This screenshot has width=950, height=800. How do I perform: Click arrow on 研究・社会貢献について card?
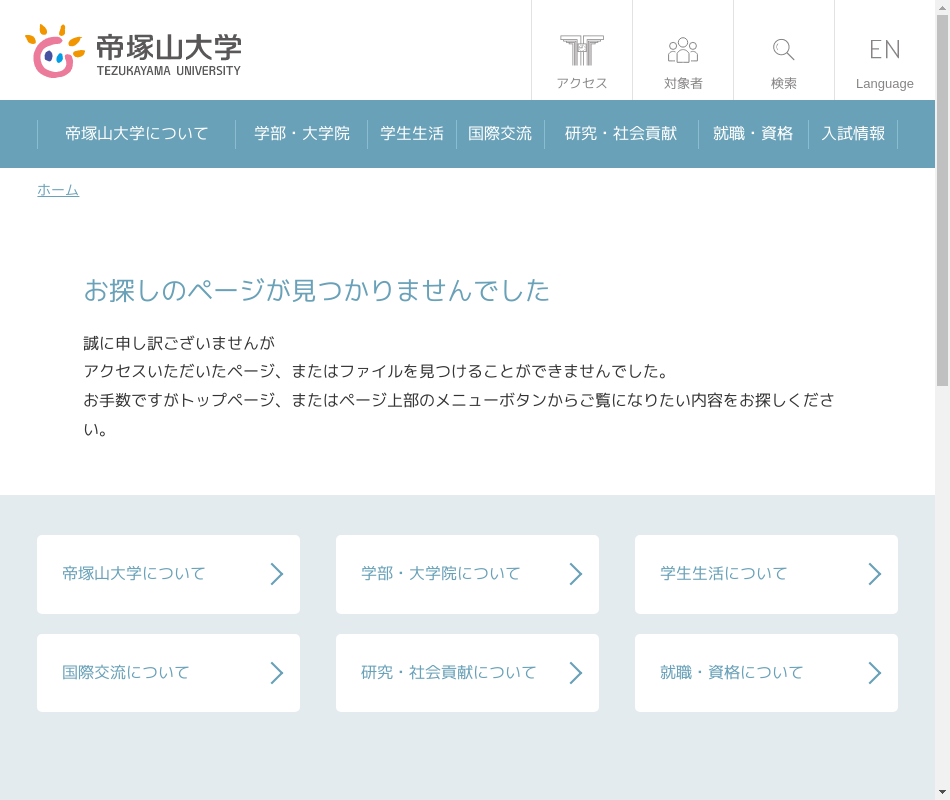pyautogui.click(x=576, y=673)
